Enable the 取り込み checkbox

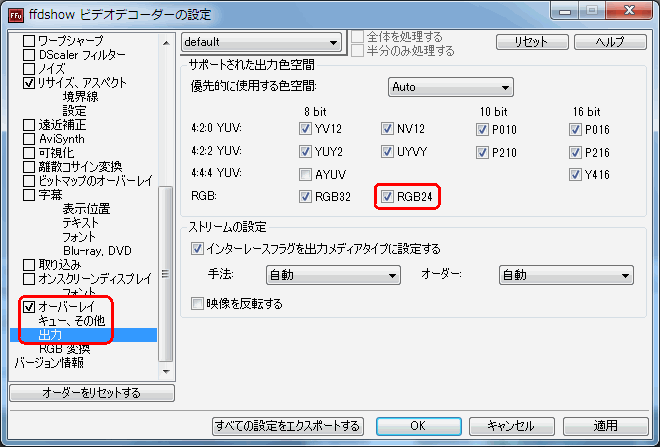pos(29,265)
